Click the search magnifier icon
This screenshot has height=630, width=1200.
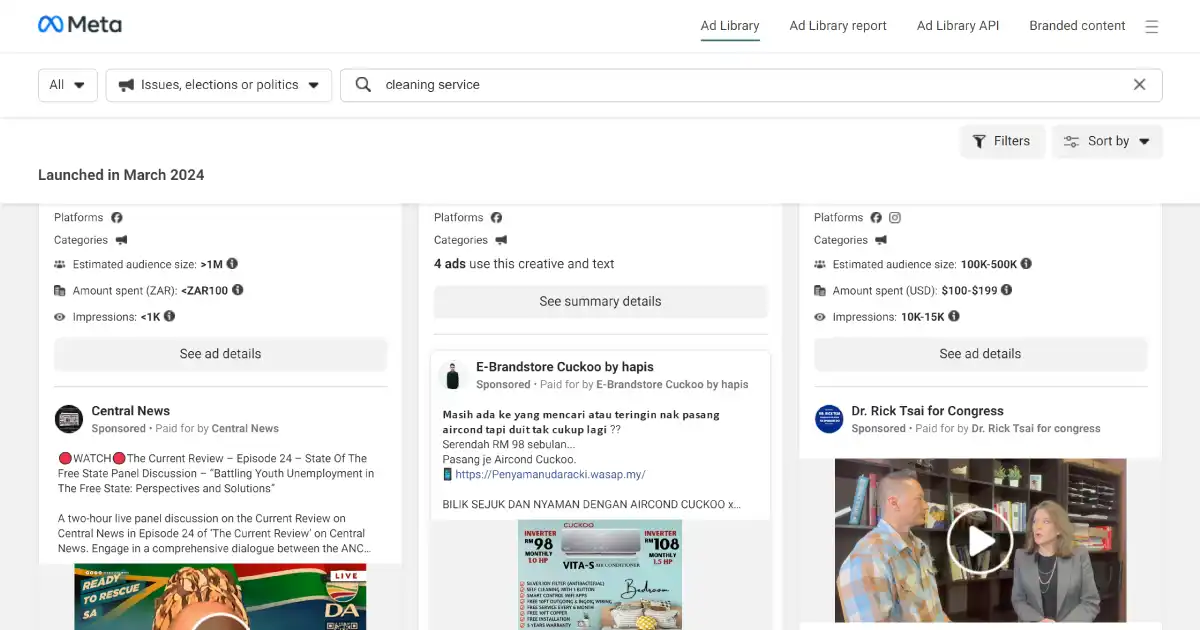coord(363,85)
